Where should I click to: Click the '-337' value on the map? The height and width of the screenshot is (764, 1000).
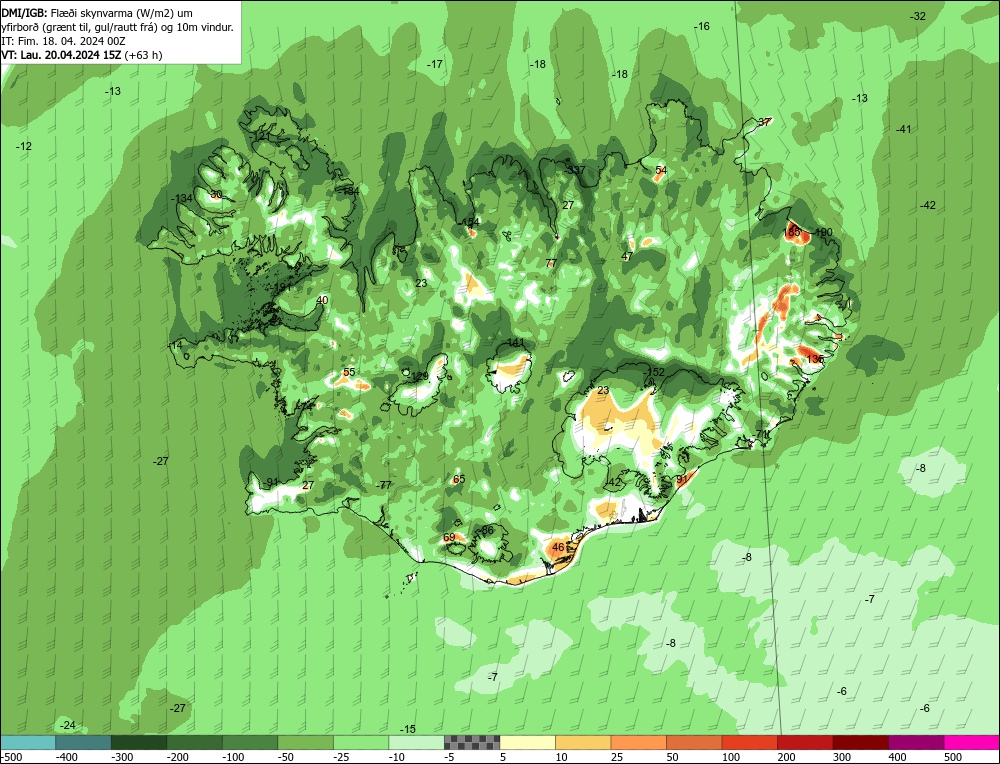coord(575,170)
